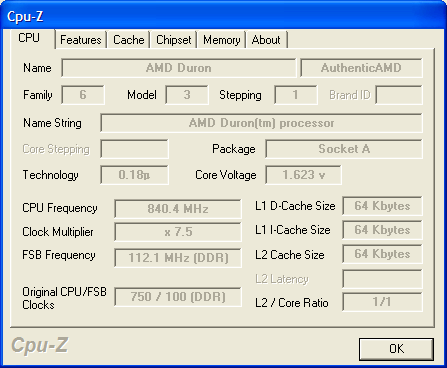Image resolution: width=447 pixels, height=368 pixels.
Task: Click the 1.623 v core voltage field
Action: point(303,175)
